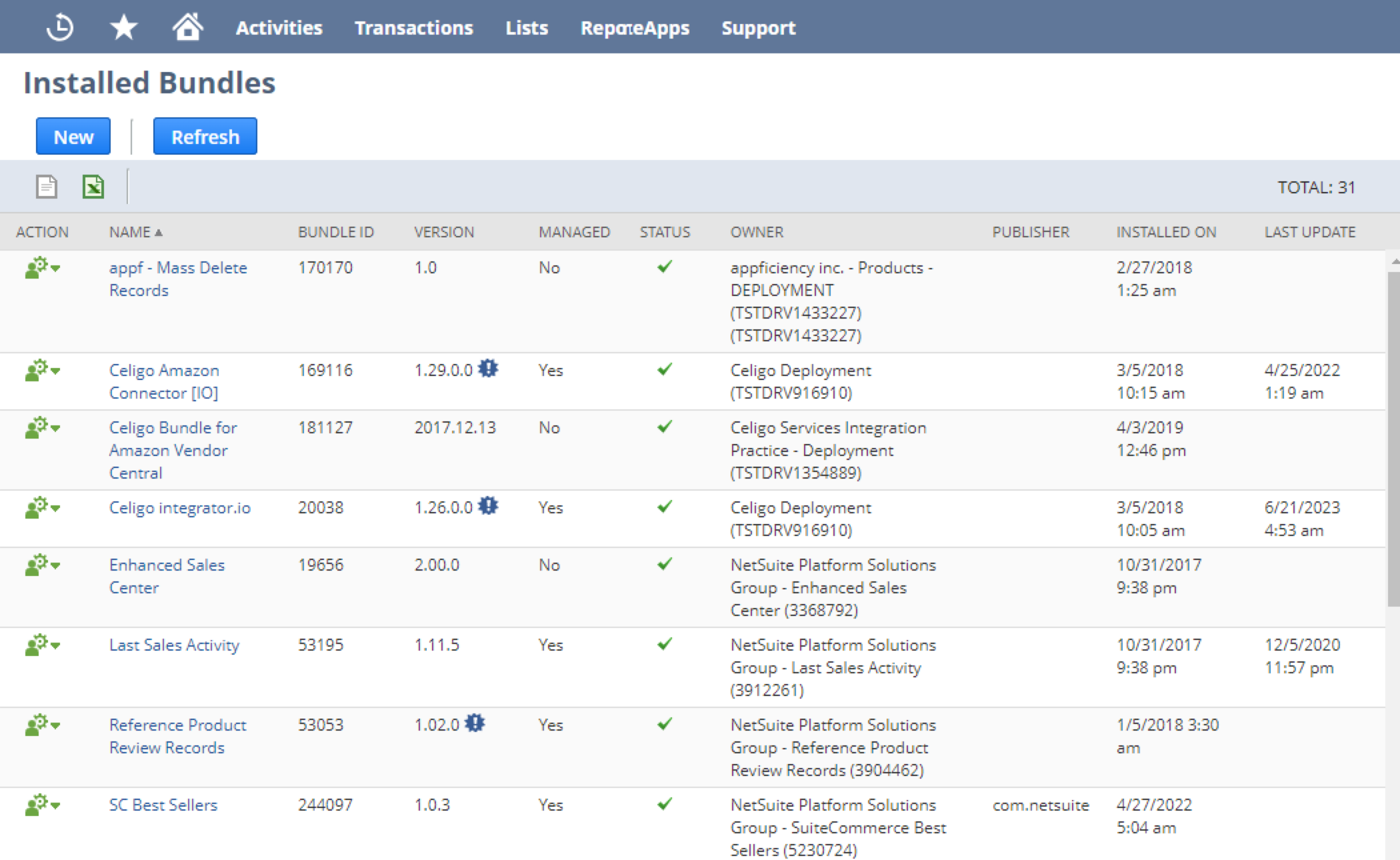This screenshot has width=1400, height=860.
Task: Click bundle ID 244097 cell
Action: click(x=326, y=805)
